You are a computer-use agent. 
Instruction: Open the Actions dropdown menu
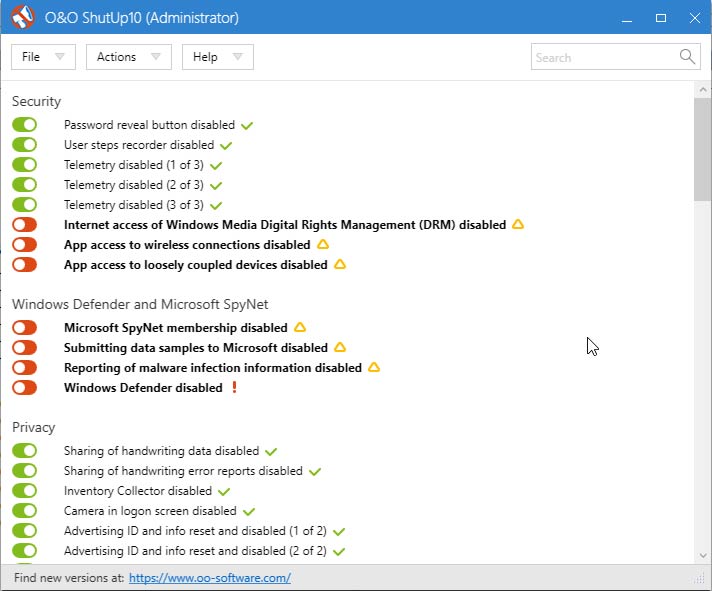click(129, 57)
